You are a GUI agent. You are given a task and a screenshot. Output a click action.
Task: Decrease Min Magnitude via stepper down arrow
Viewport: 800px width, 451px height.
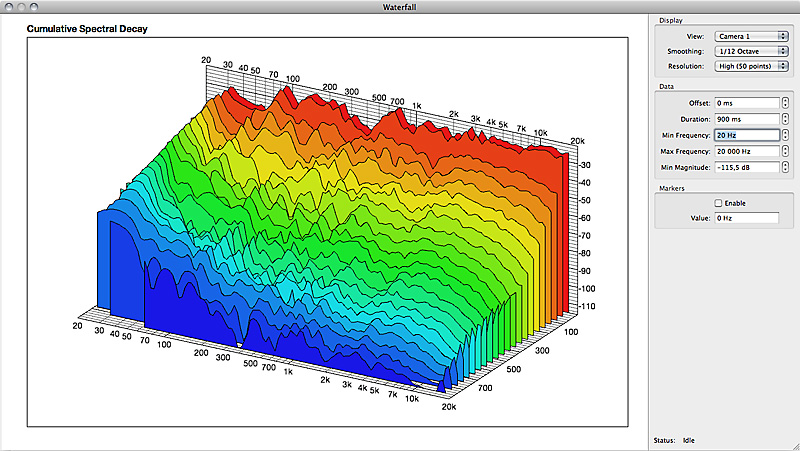(786, 171)
